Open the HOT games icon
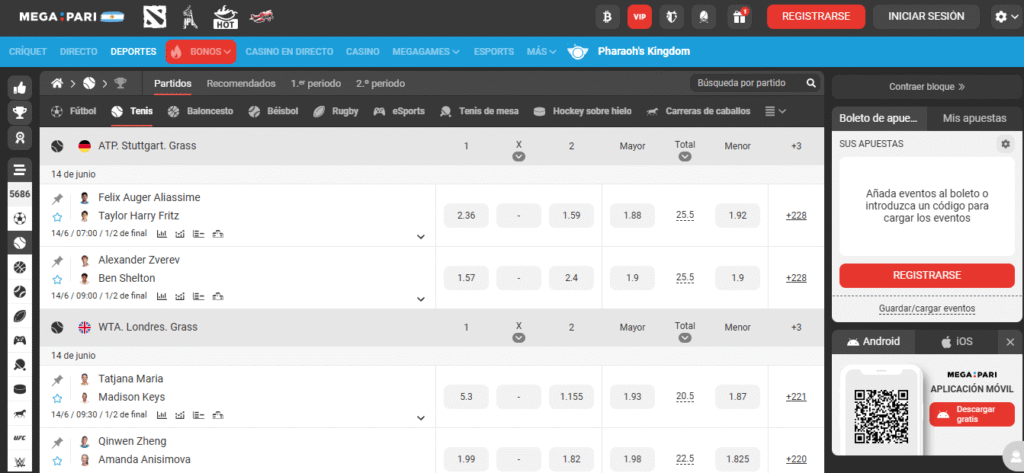Screen dimensions: 1024x473 coord(225,17)
